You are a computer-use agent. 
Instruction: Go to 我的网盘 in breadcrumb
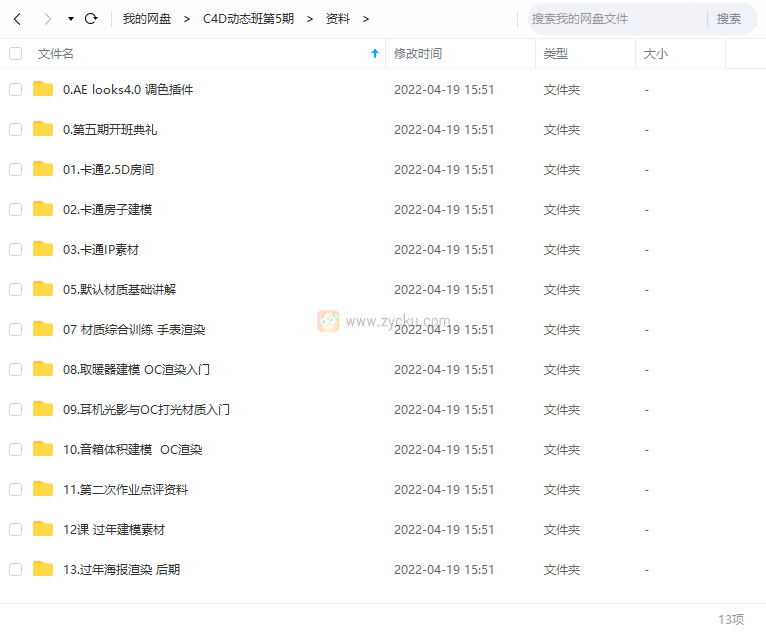147,19
